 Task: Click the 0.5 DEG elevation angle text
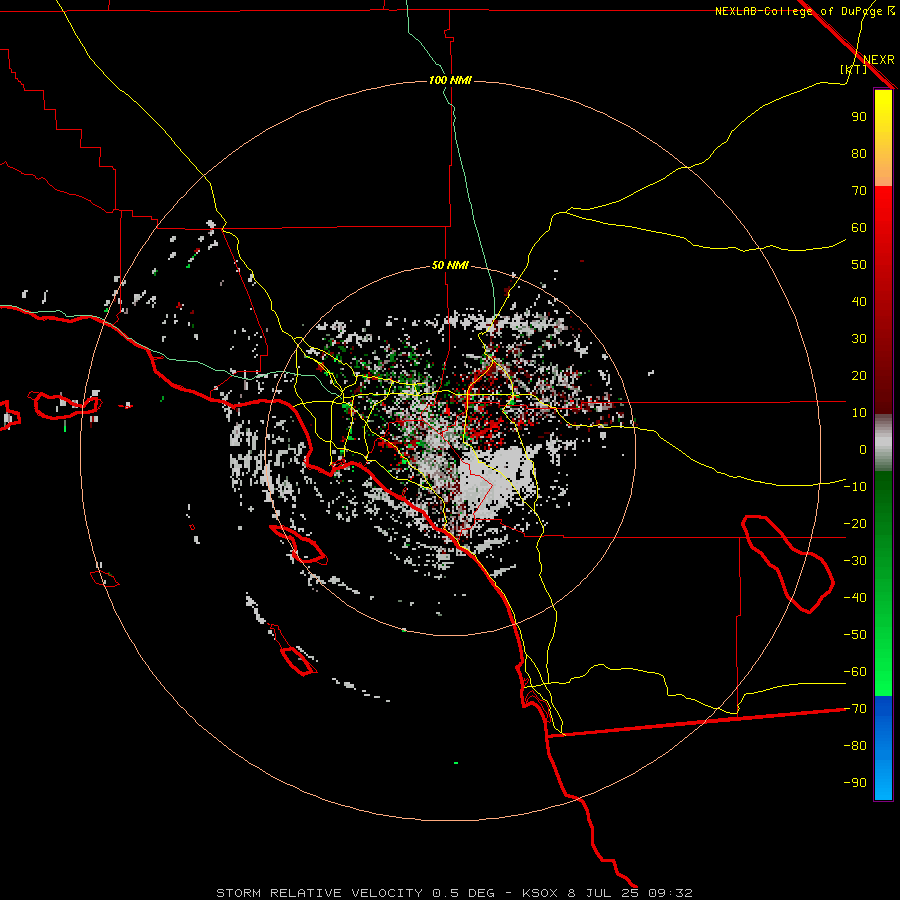pos(463,893)
